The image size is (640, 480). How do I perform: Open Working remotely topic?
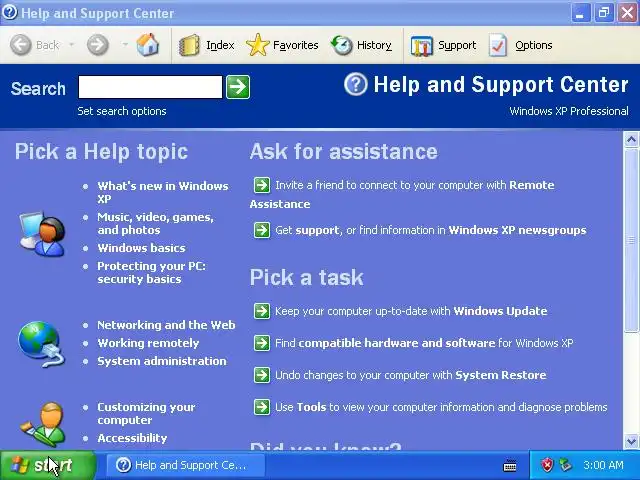coord(148,343)
